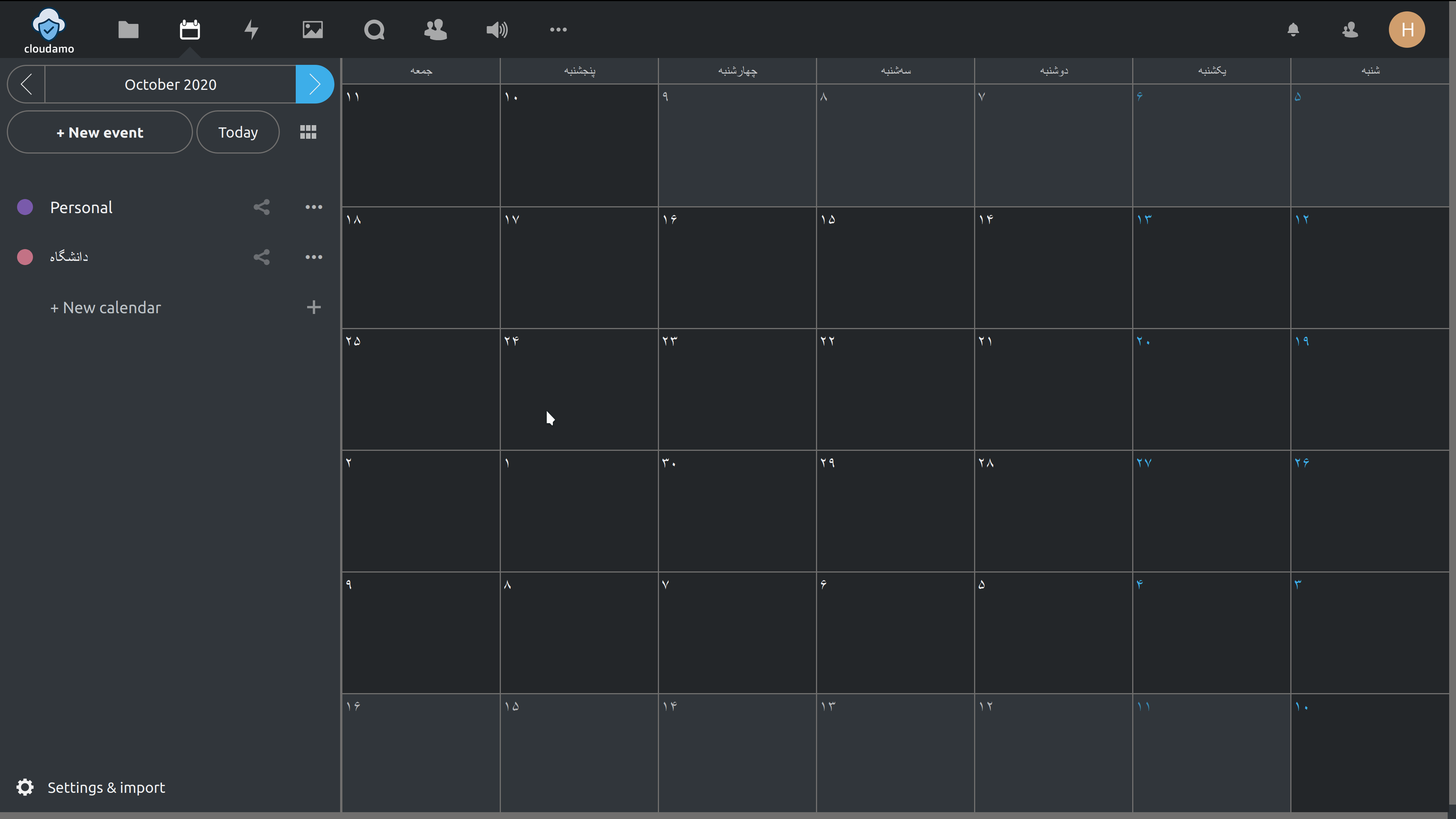Open the view selector grid icon
The height and width of the screenshot is (819, 1456).
(x=308, y=132)
